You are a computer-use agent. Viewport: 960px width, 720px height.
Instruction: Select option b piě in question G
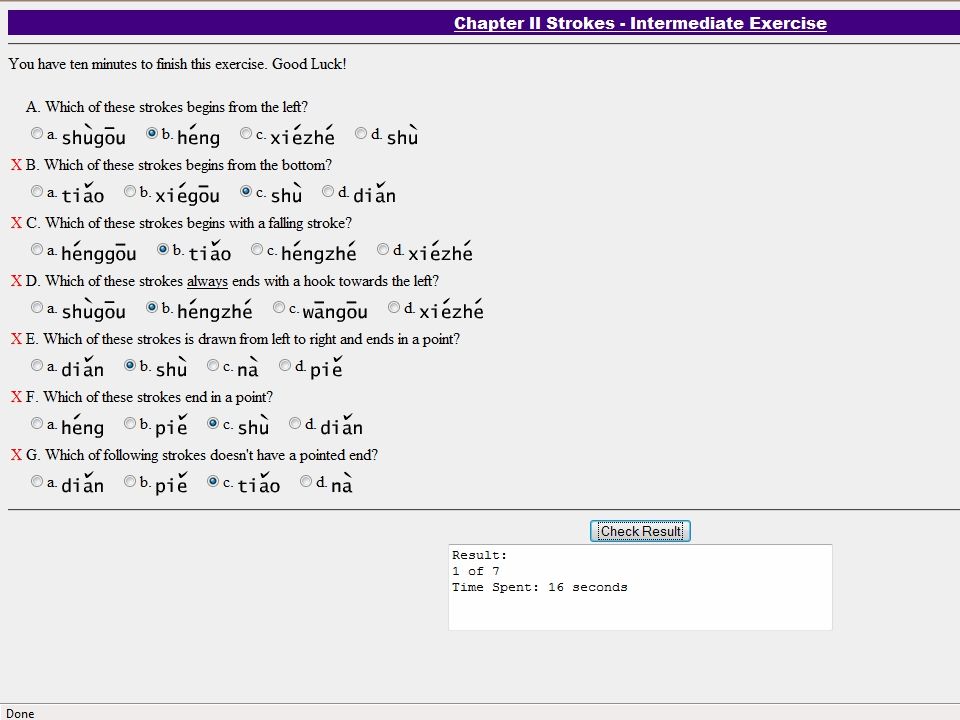pos(130,481)
